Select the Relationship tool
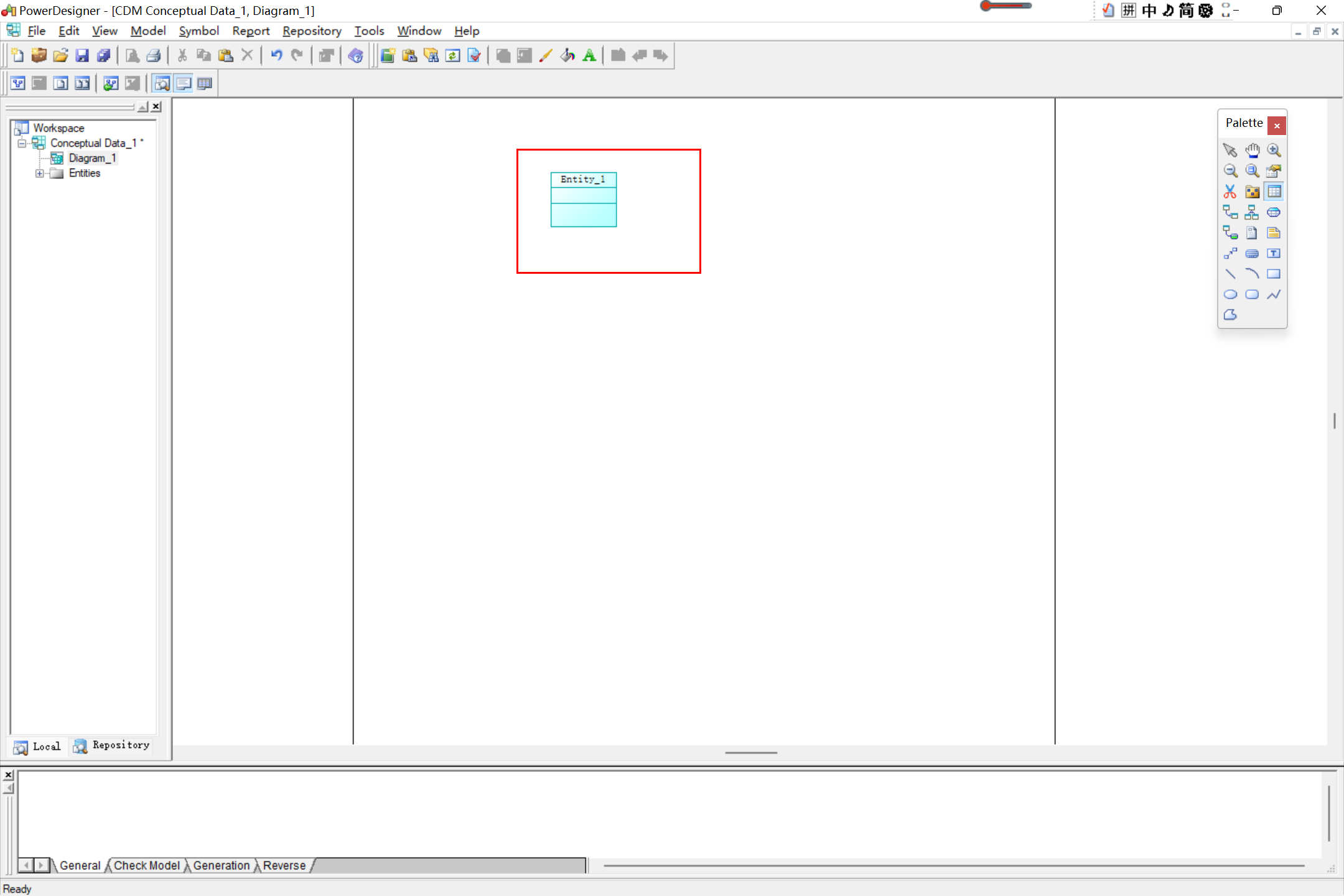The height and width of the screenshot is (896, 1344). pos(1230,212)
